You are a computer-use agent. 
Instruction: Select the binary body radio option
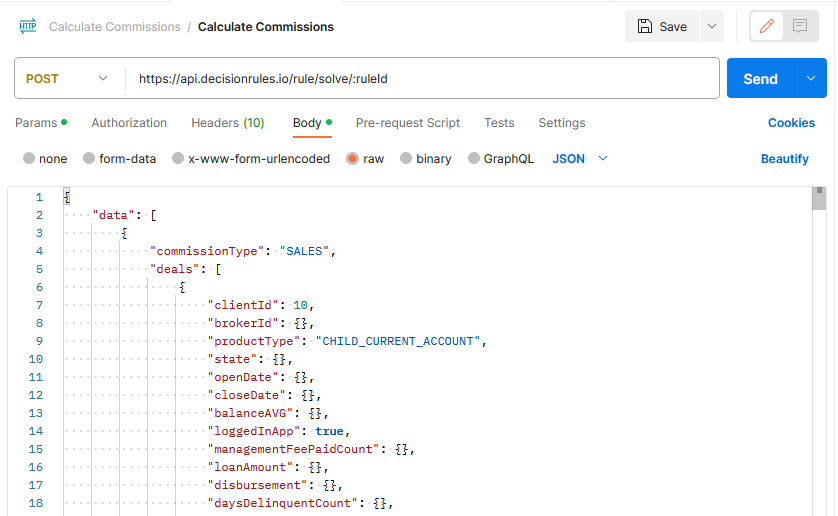406,158
